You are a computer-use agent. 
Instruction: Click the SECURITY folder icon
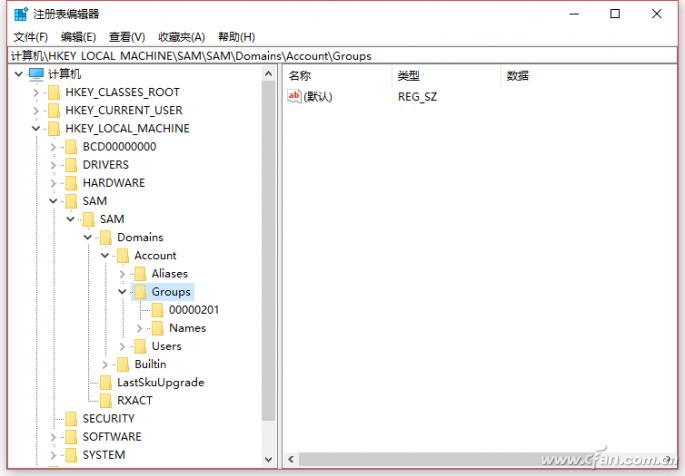pos(71,419)
